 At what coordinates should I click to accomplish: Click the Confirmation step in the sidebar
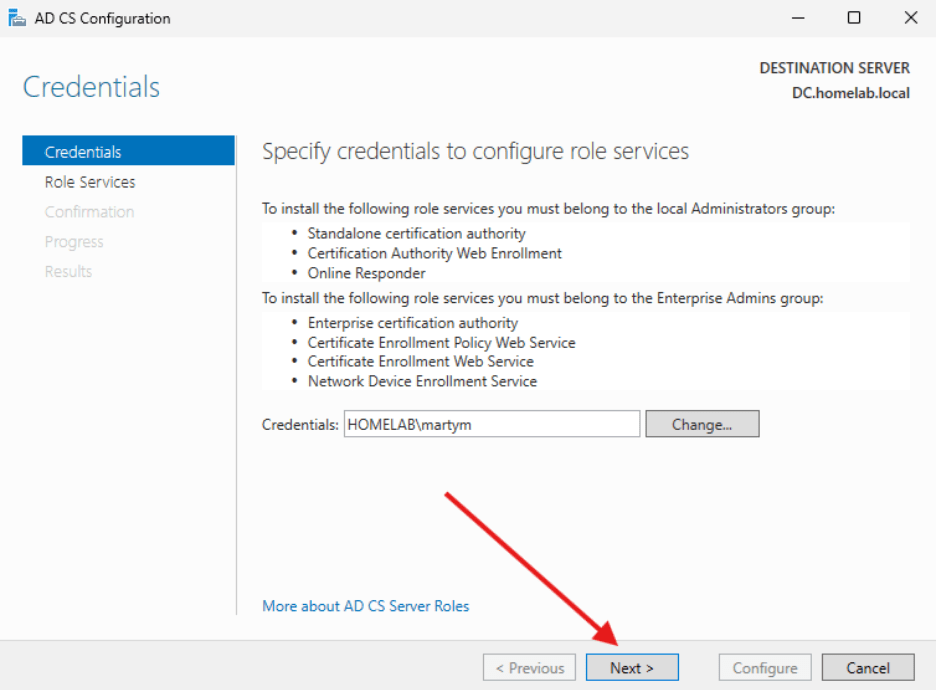click(89, 211)
